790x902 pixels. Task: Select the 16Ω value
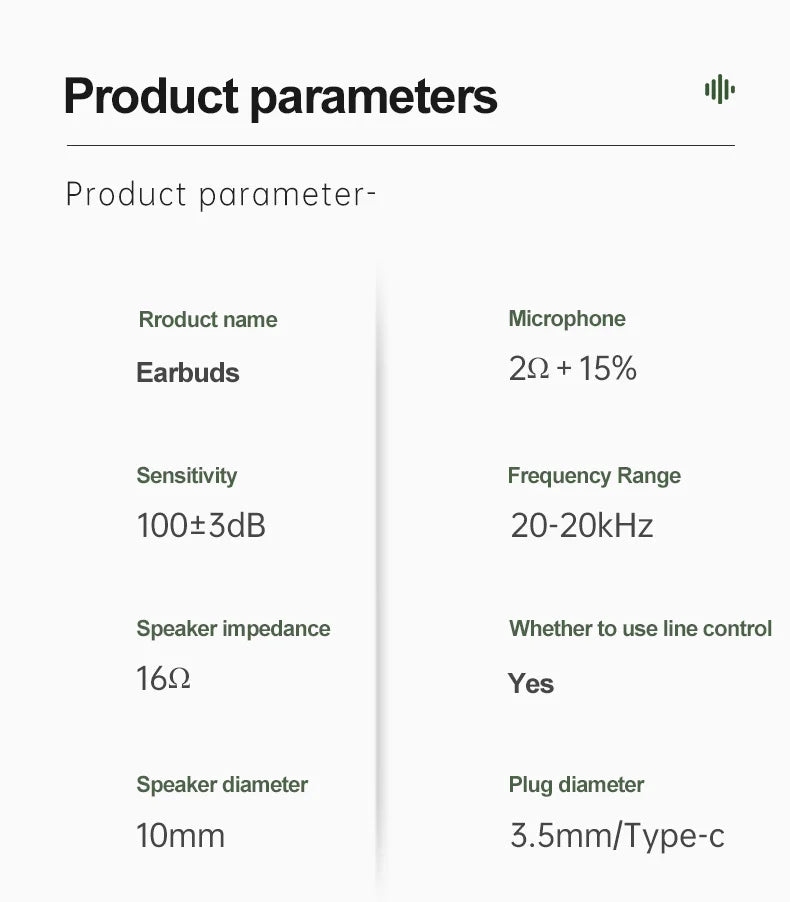click(163, 678)
